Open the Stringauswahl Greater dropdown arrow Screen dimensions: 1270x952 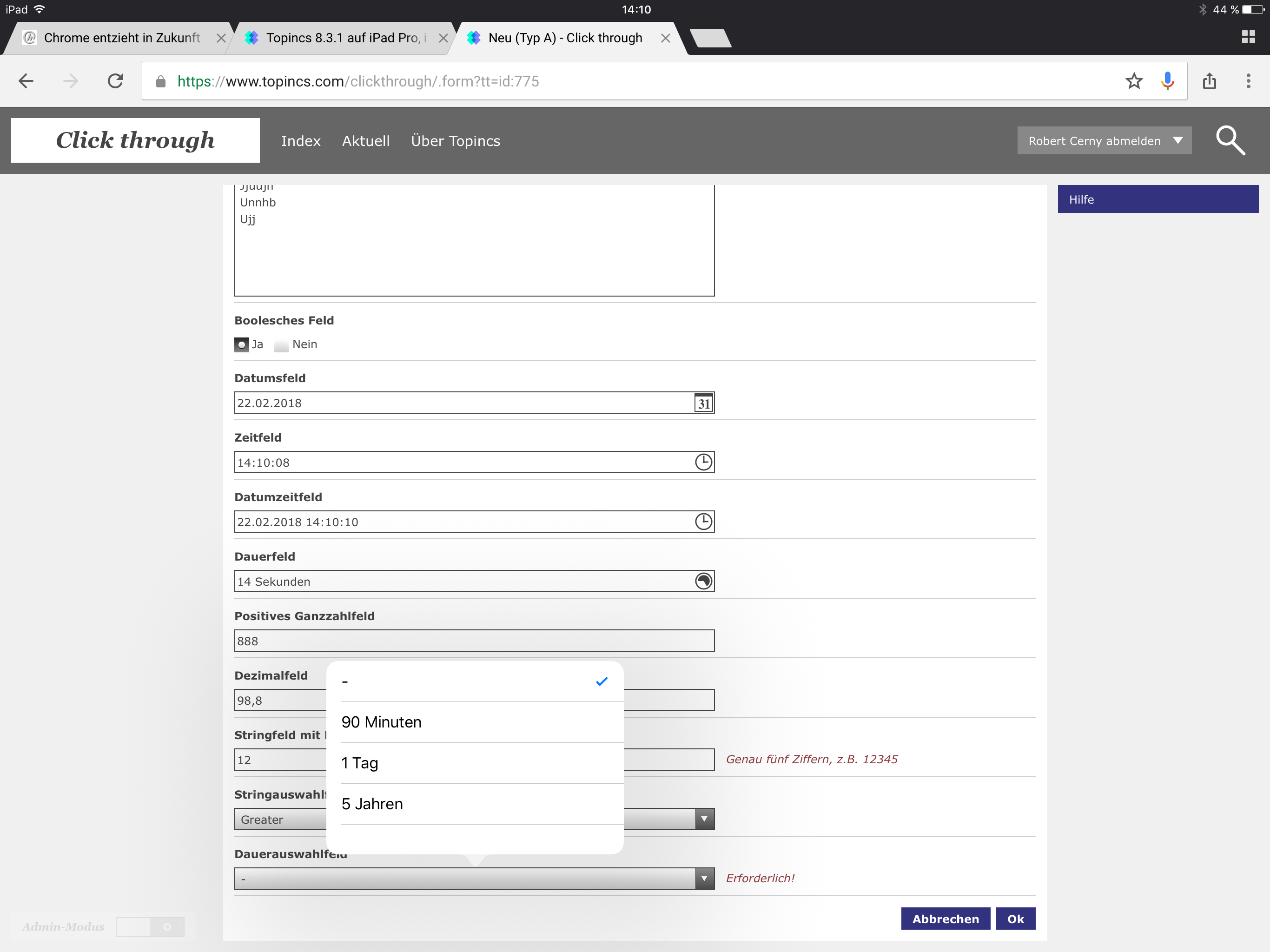pyautogui.click(x=704, y=820)
